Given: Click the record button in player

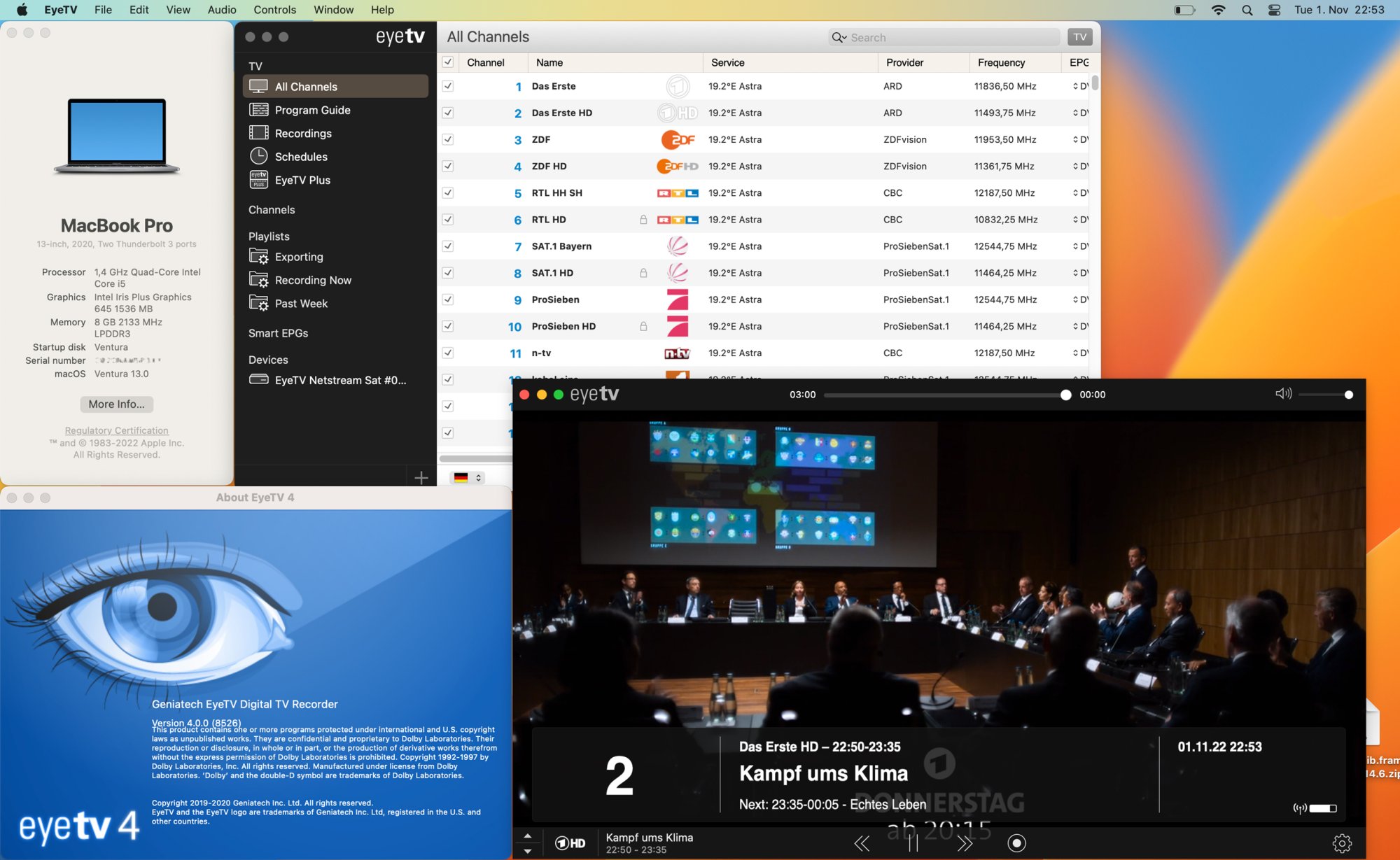Looking at the screenshot, I should pos(1016,843).
